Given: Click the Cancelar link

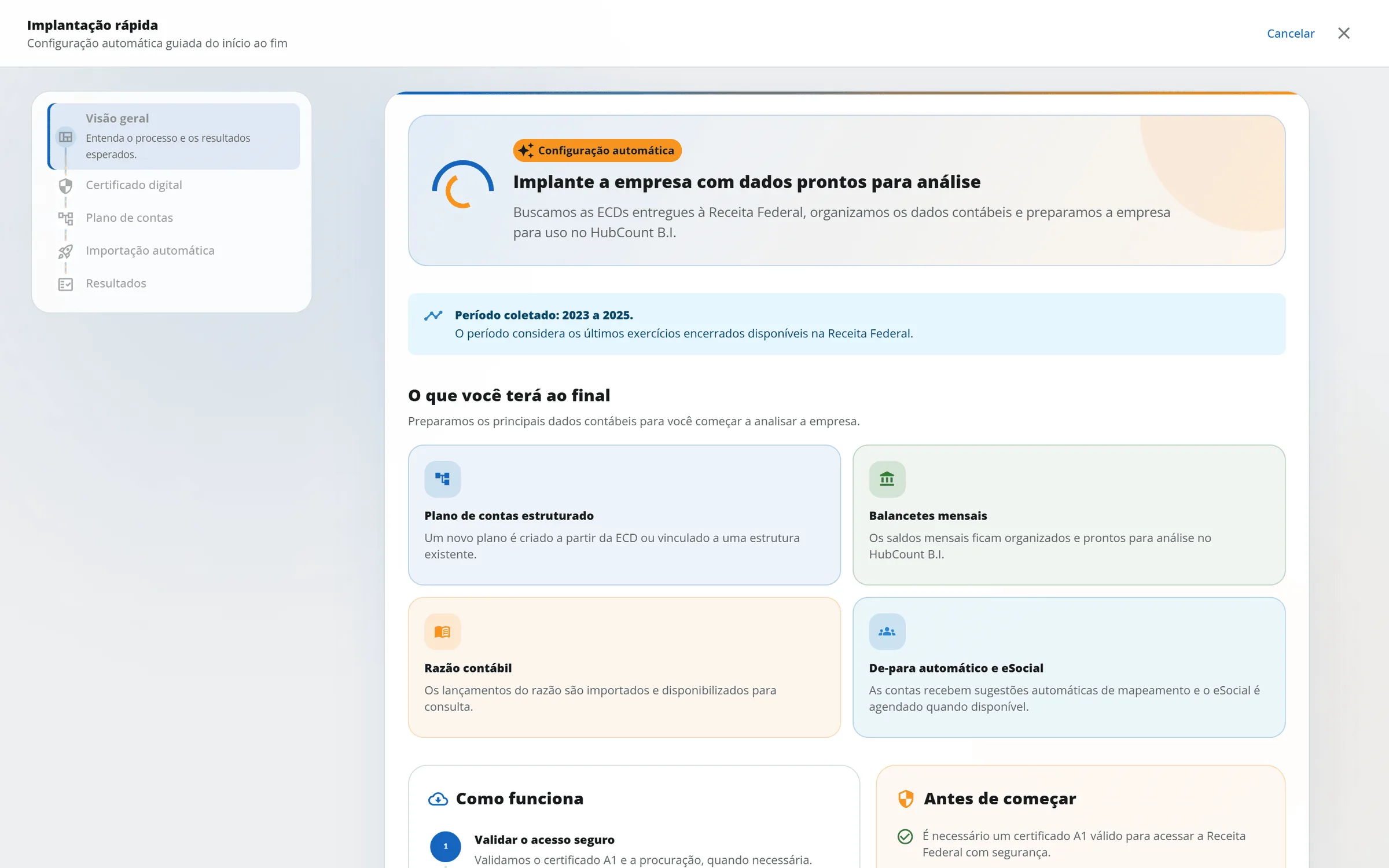Looking at the screenshot, I should [x=1290, y=34].
